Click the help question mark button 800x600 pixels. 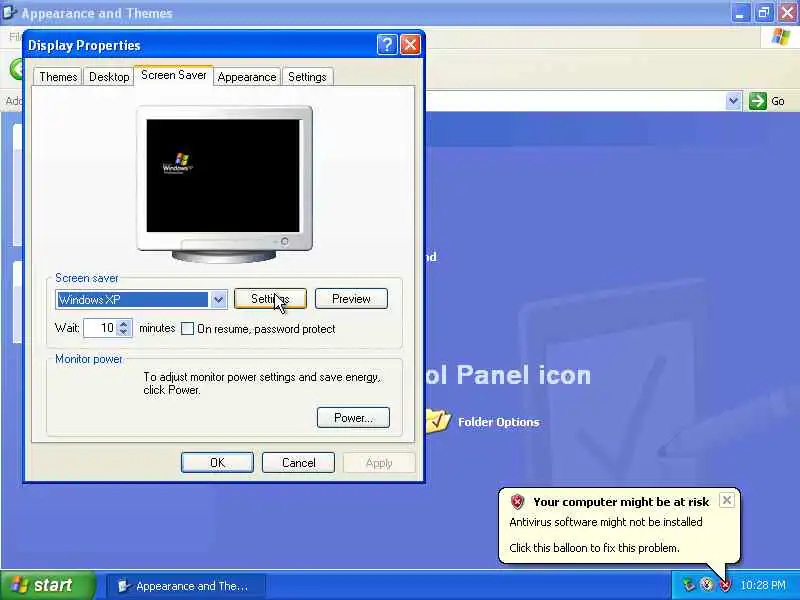point(387,45)
